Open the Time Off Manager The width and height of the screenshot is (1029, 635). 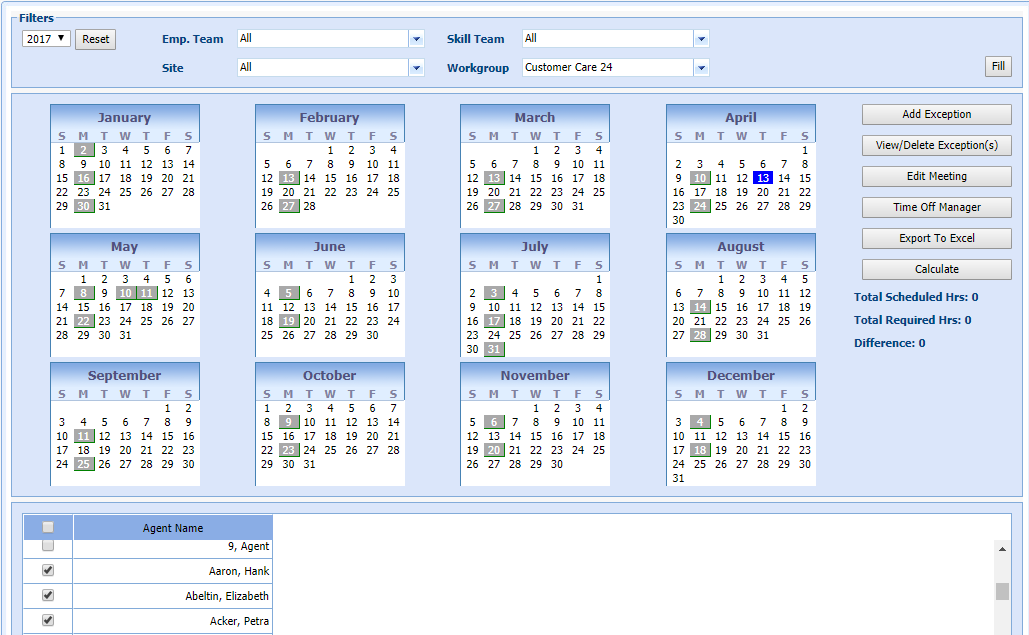936,208
